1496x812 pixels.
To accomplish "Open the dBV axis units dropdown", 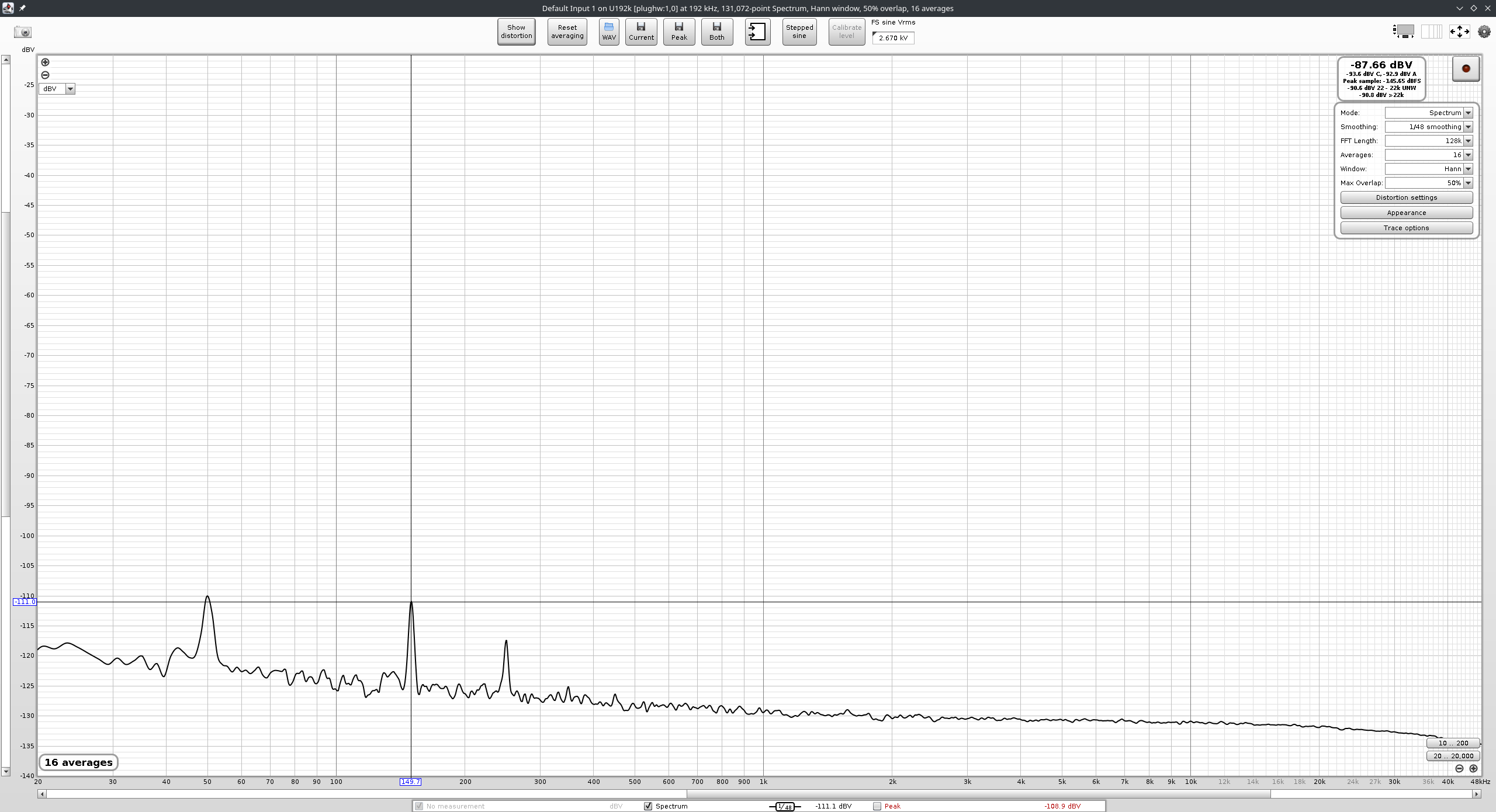I will coord(57,89).
